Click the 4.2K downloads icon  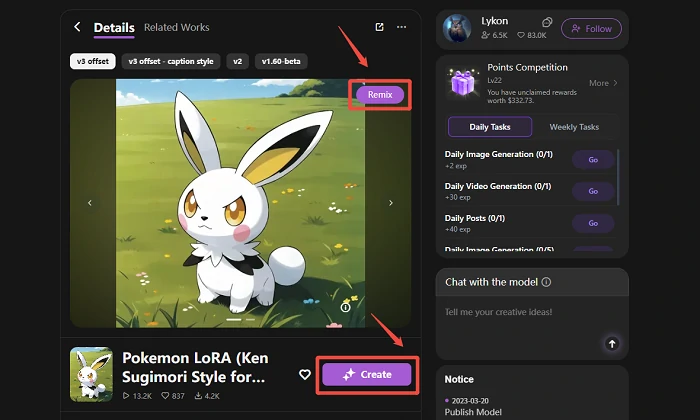(x=198, y=396)
